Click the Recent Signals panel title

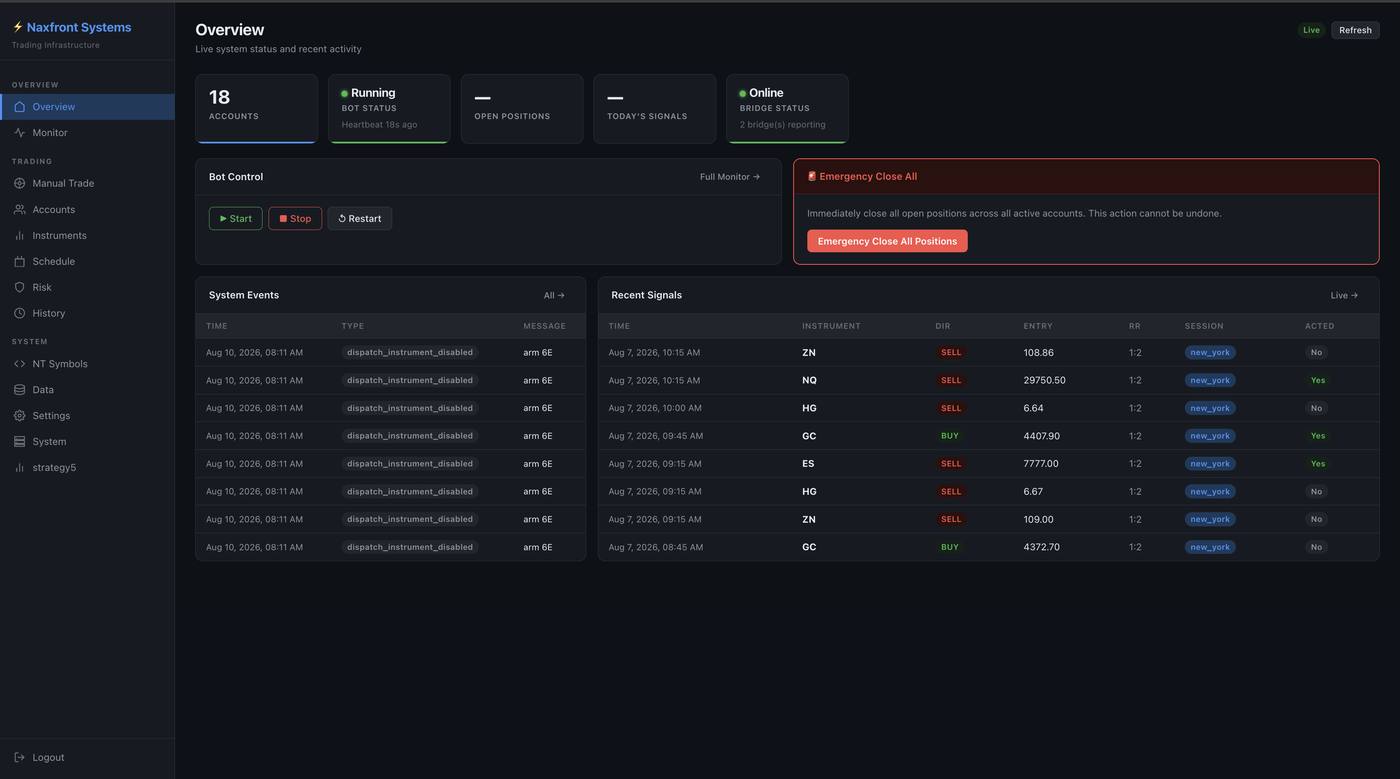pyautogui.click(x=646, y=296)
